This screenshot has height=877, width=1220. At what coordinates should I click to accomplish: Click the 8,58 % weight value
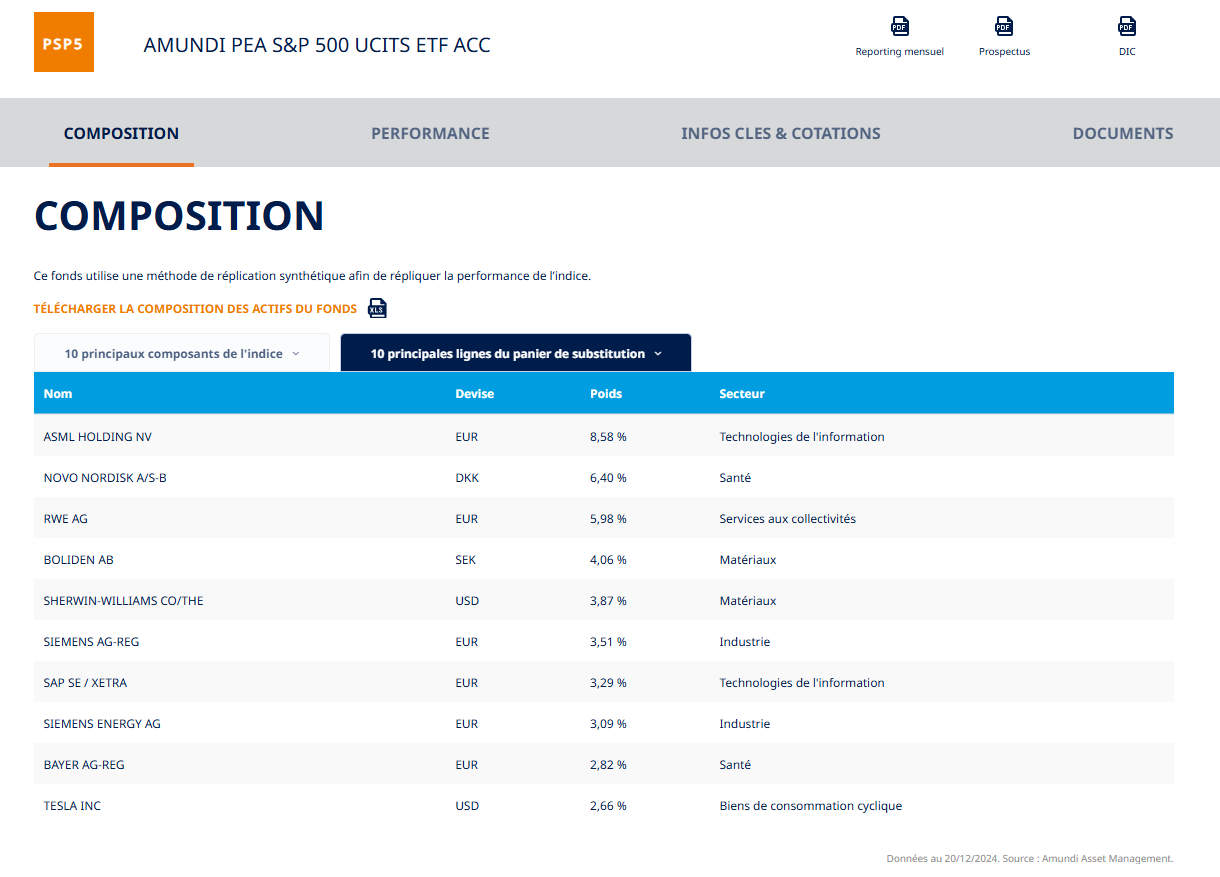tap(608, 437)
